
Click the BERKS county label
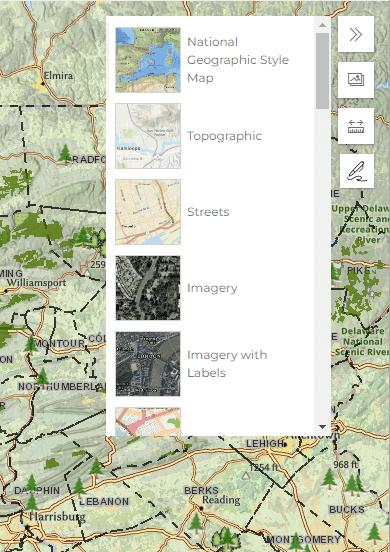point(201,490)
